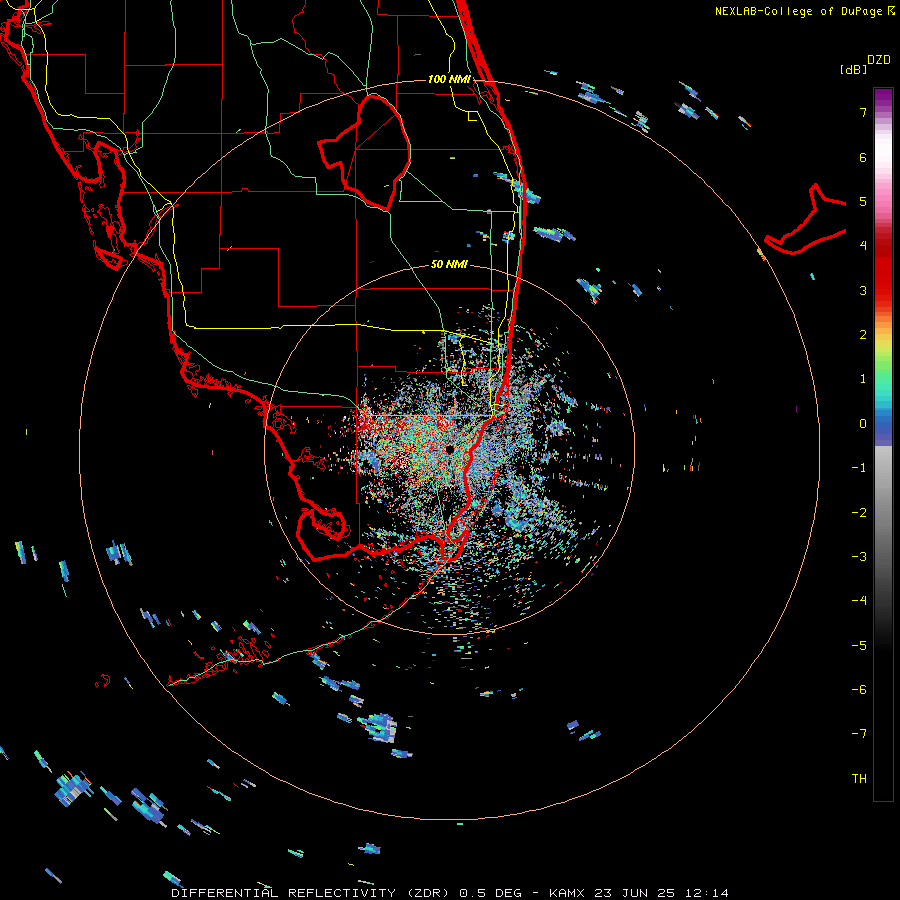Click the red band of the color bar
900x900 pixels.
tap(883, 270)
